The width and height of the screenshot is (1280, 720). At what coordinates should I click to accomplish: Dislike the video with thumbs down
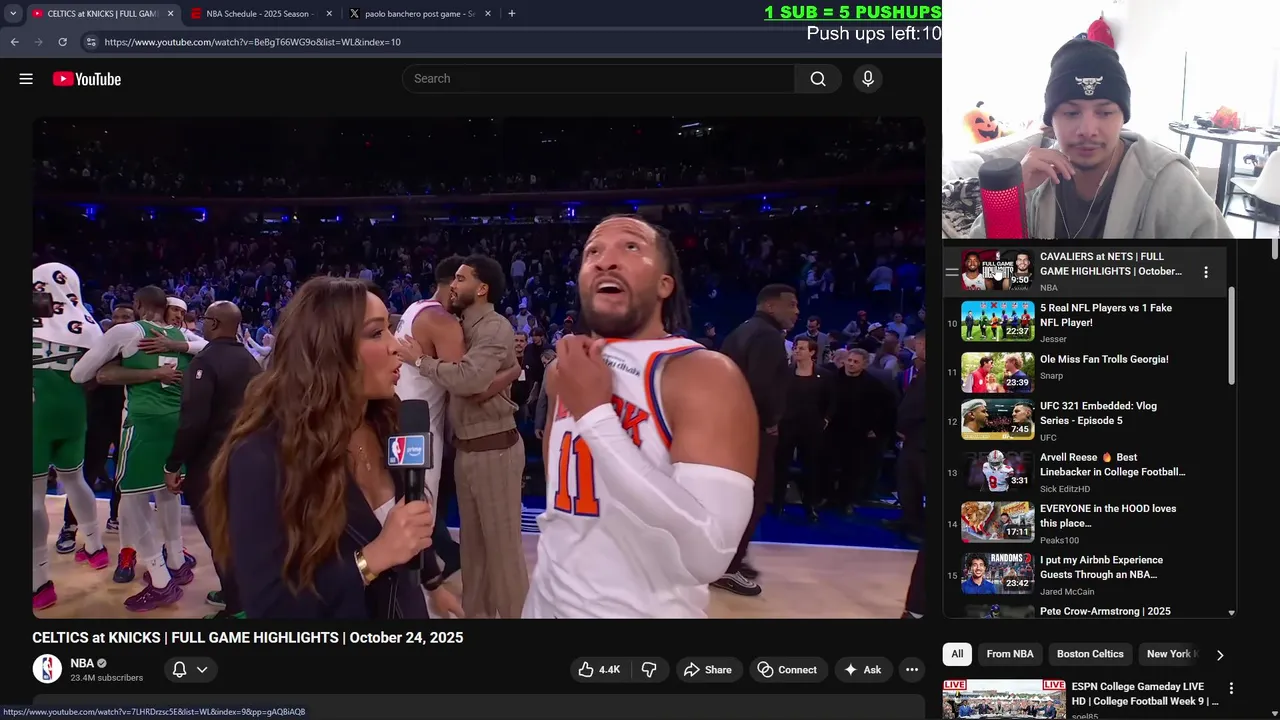tap(649, 670)
